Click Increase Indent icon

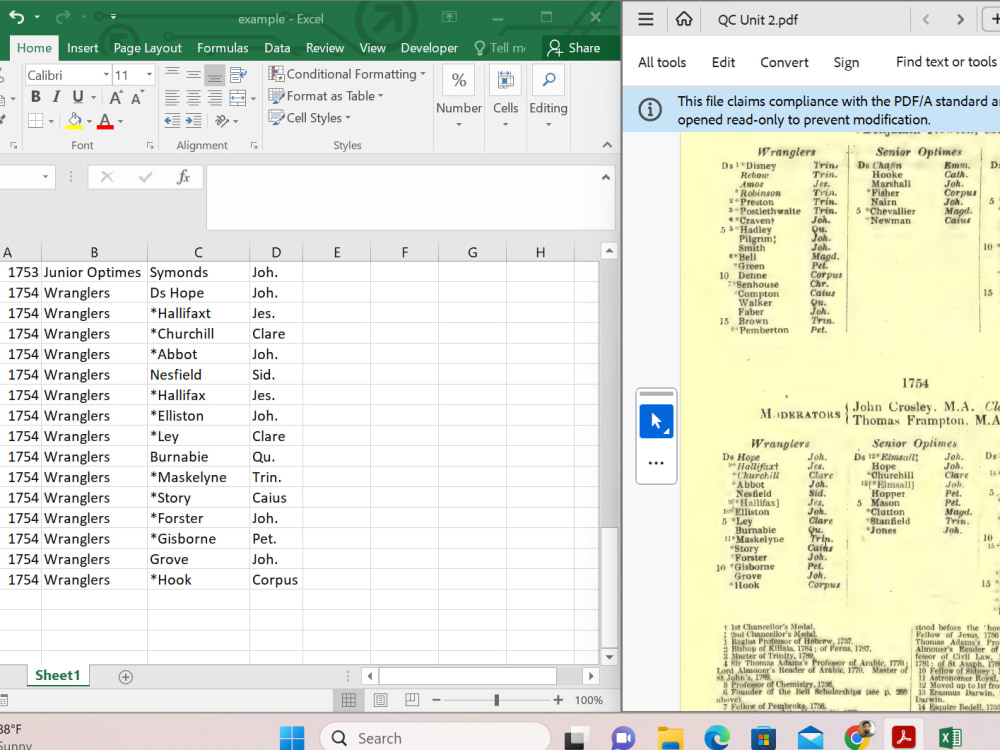click(193, 121)
